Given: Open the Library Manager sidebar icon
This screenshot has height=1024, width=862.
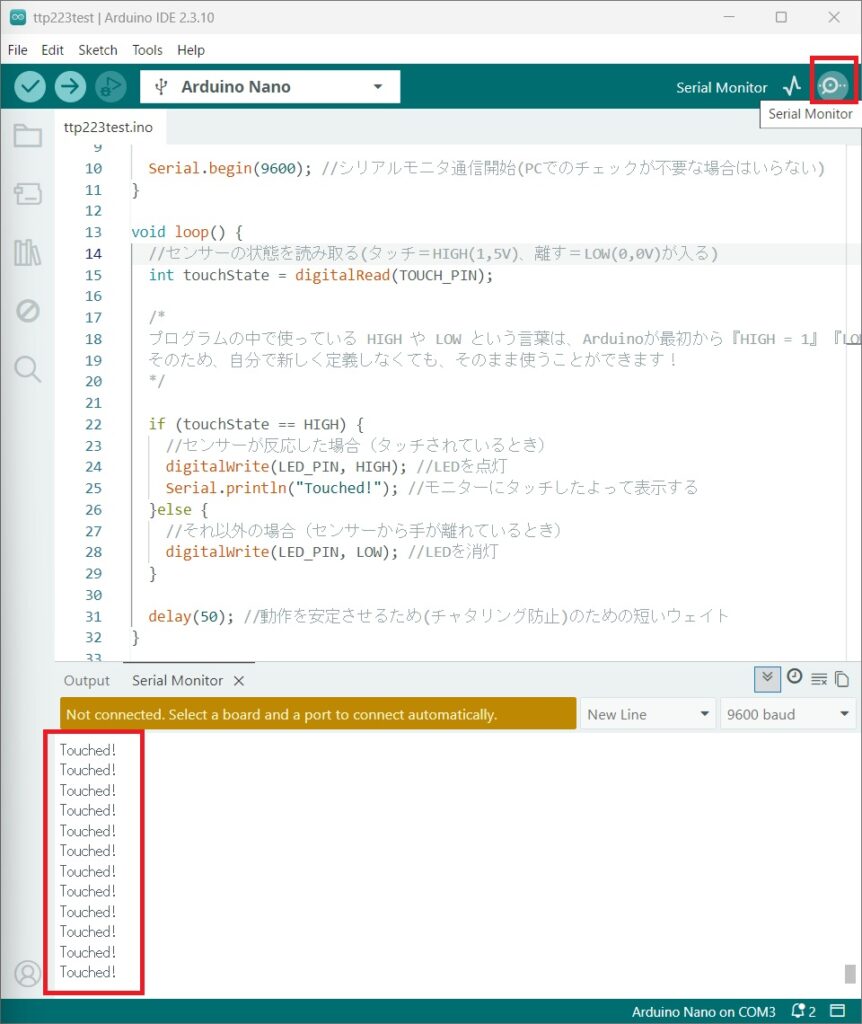Looking at the screenshot, I should 27,252.
